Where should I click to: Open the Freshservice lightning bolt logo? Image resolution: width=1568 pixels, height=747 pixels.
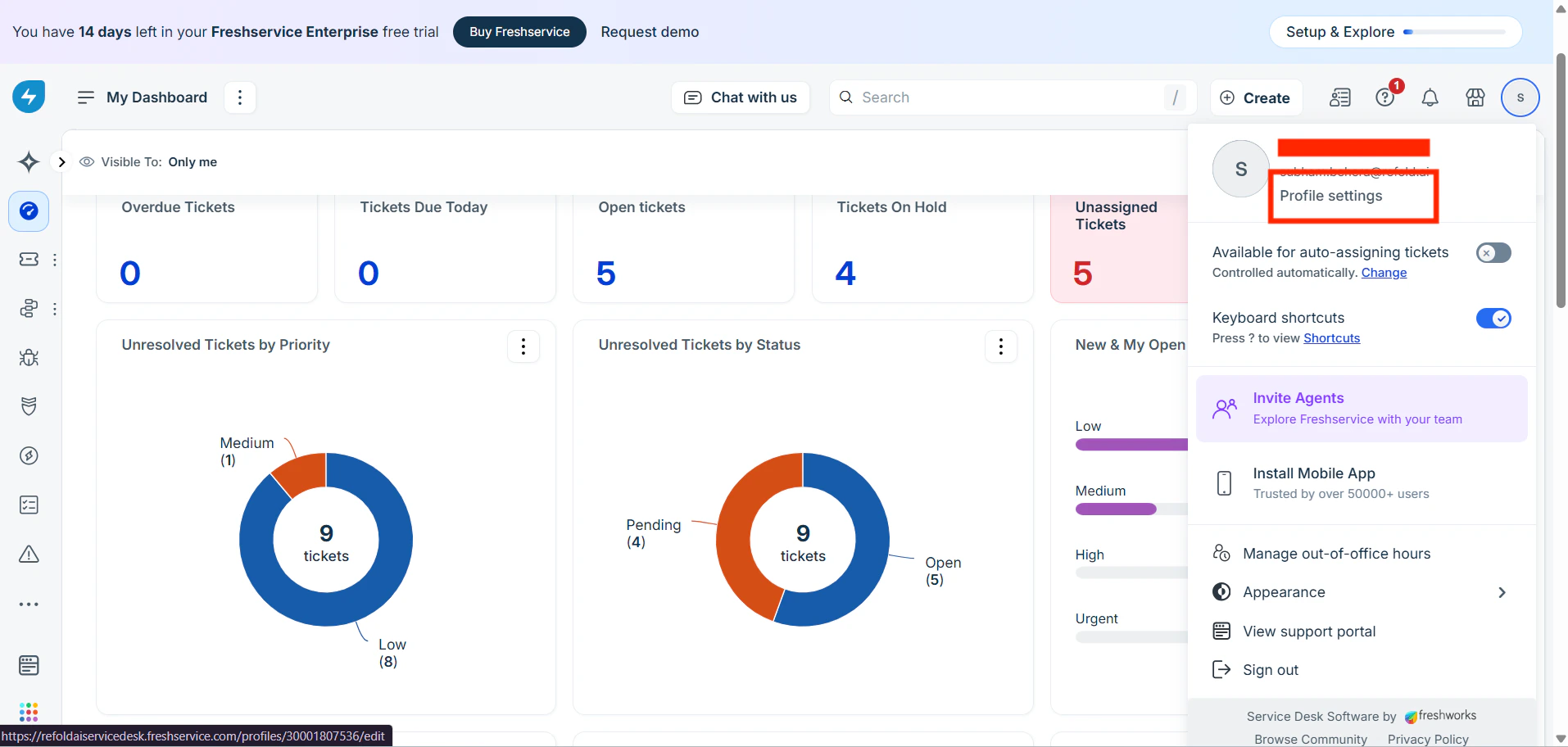coord(29,97)
